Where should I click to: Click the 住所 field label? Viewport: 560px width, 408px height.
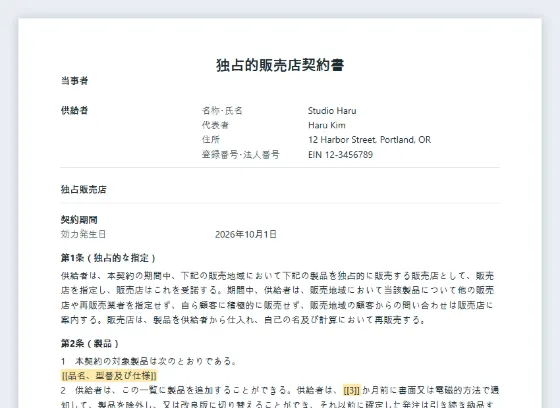[x=211, y=140]
